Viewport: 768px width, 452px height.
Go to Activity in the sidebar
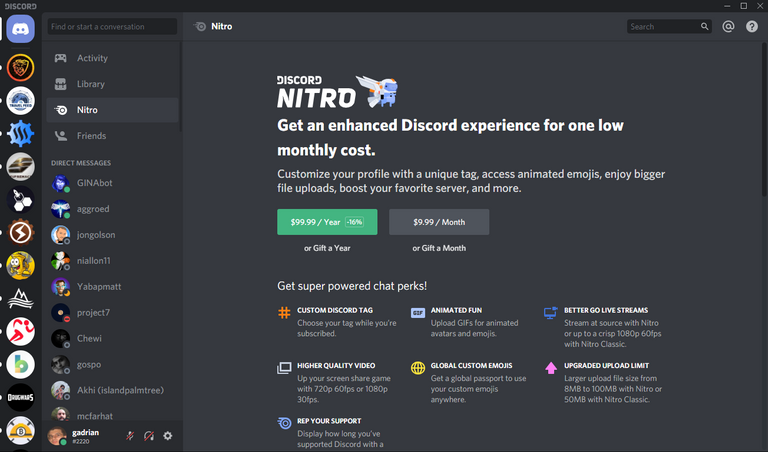pos(112,58)
